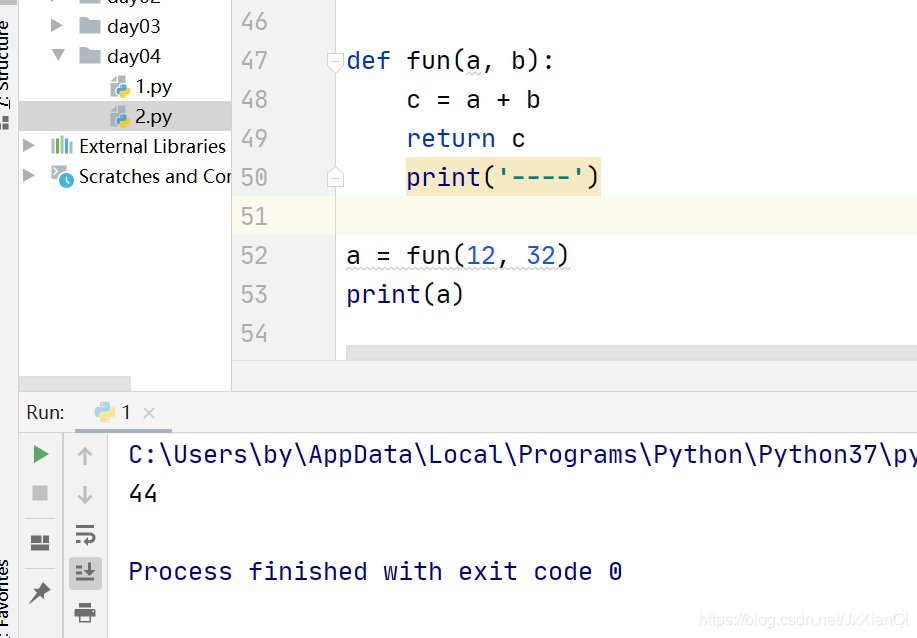Image resolution: width=917 pixels, height=638 pixels.
Task: Click the 'c = a + b' line
Action: point(473,100)
